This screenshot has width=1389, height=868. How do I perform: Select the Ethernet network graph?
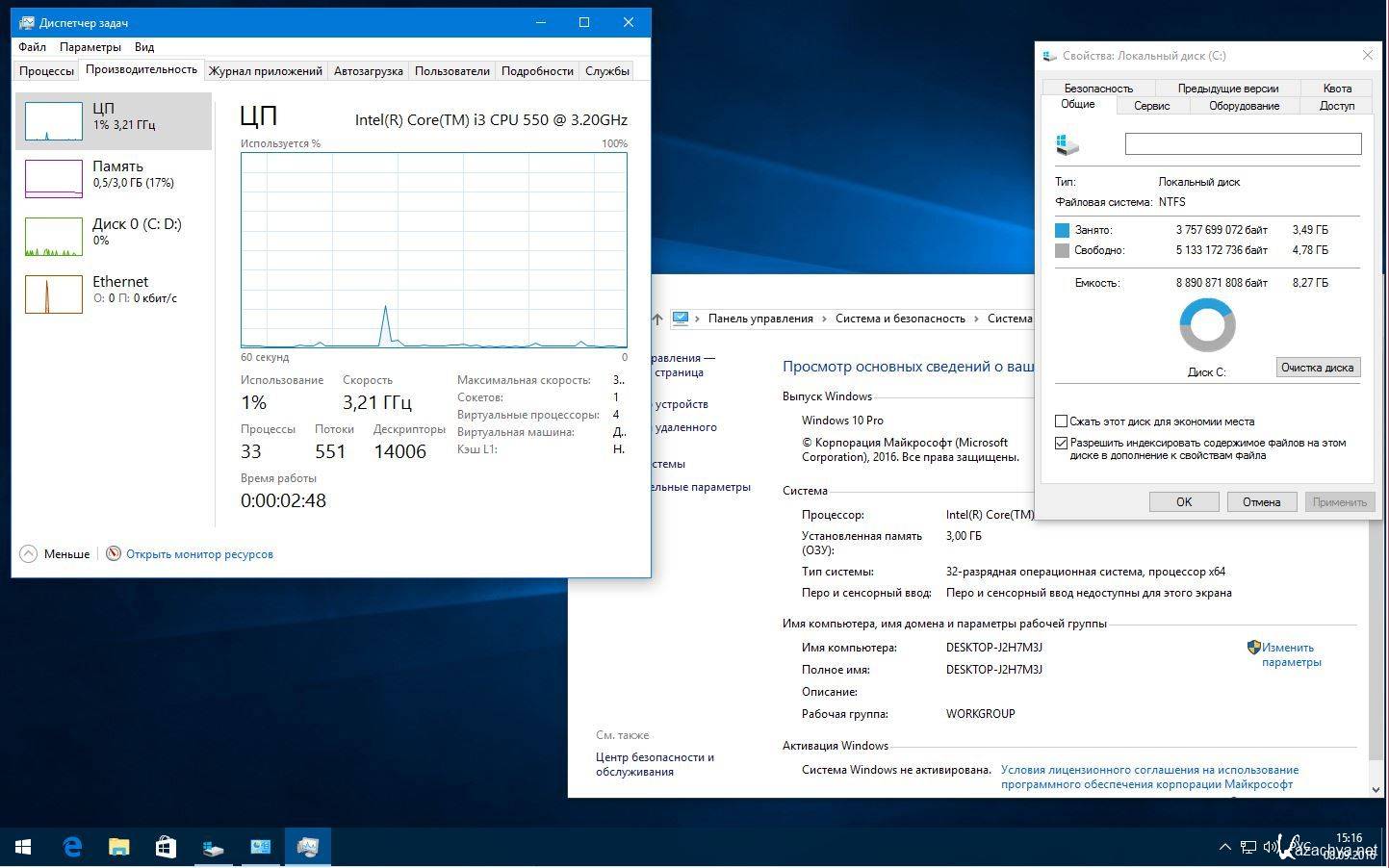[x=53, y=294]
